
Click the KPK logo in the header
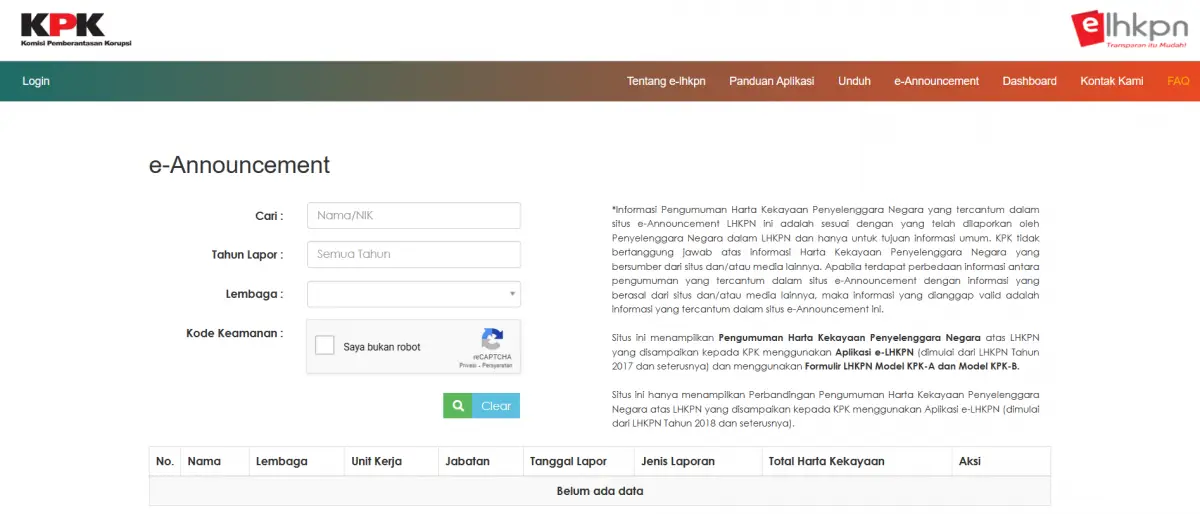pos(76,30)
